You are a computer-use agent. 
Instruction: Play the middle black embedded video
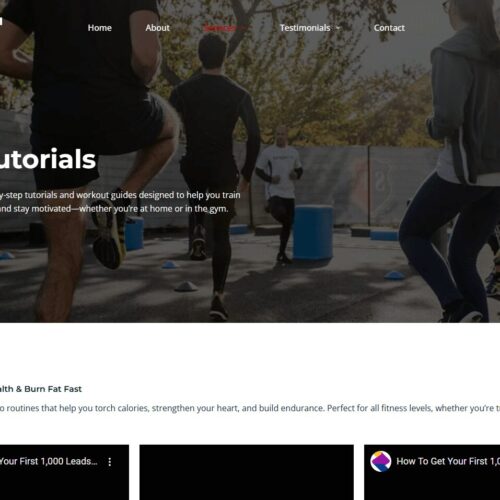click(247, 472)
